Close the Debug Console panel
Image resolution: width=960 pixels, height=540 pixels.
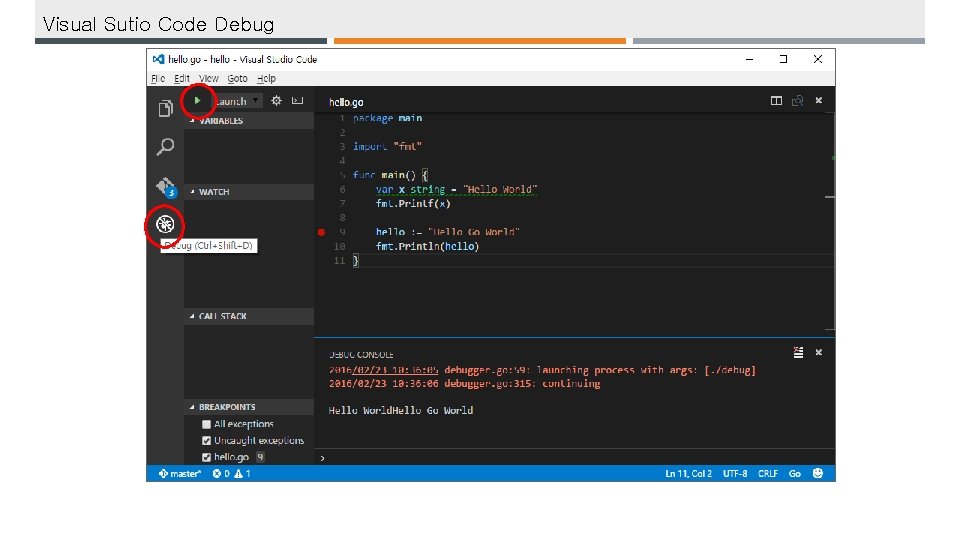819,353
